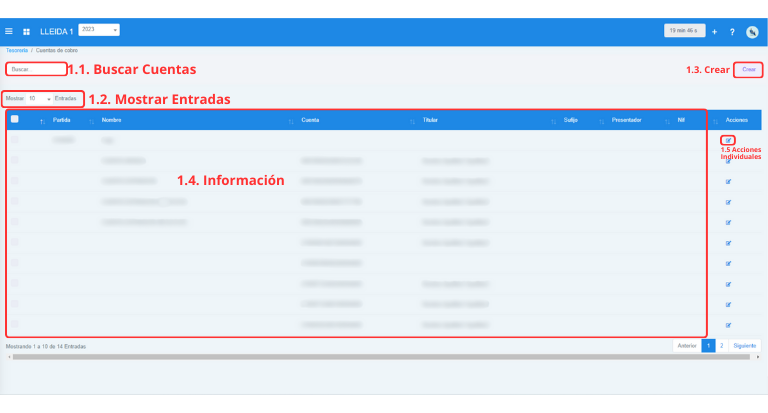
Task: Tick the checkbox of the third table row
Action: pyautogui.click(x=15, y=181)
